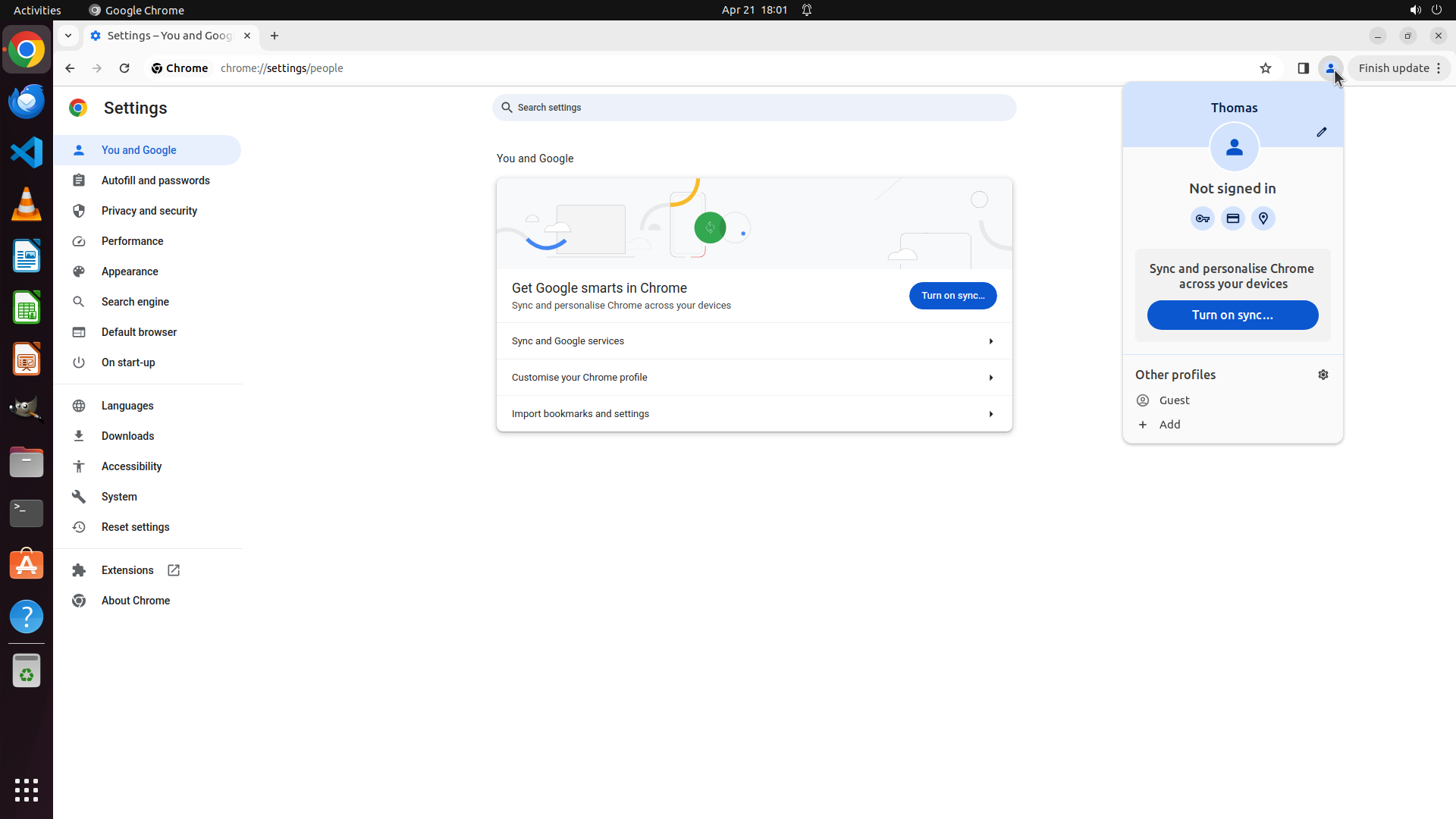The width and height of the screenshot is (1456, 819).
Task: Click the Search settings field
Action: (x=753, y=108)
